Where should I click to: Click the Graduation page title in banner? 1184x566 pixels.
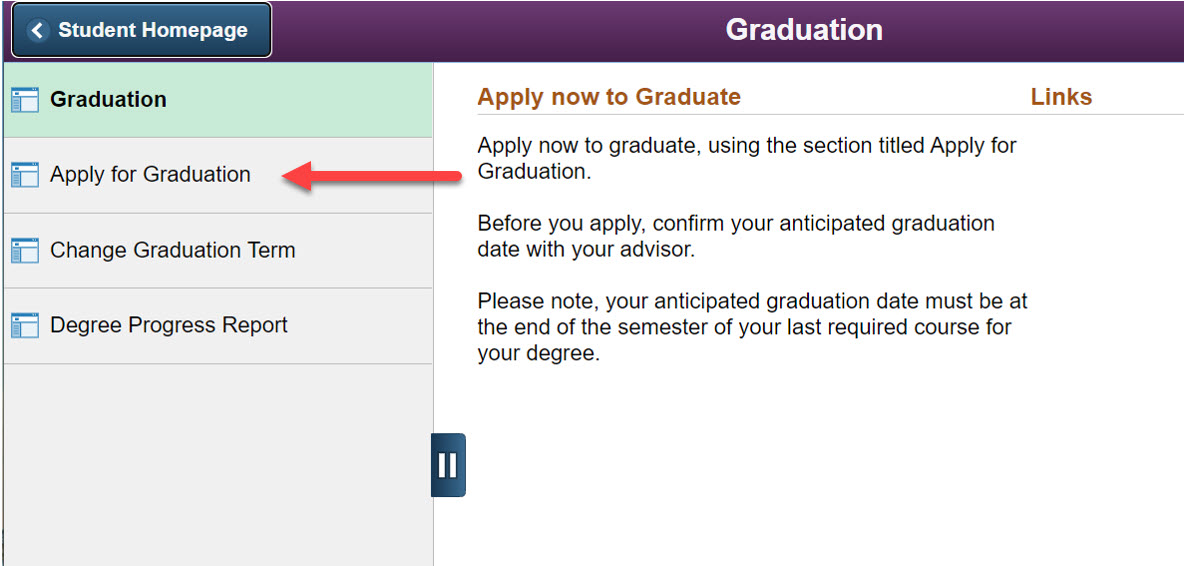point(804,30)
